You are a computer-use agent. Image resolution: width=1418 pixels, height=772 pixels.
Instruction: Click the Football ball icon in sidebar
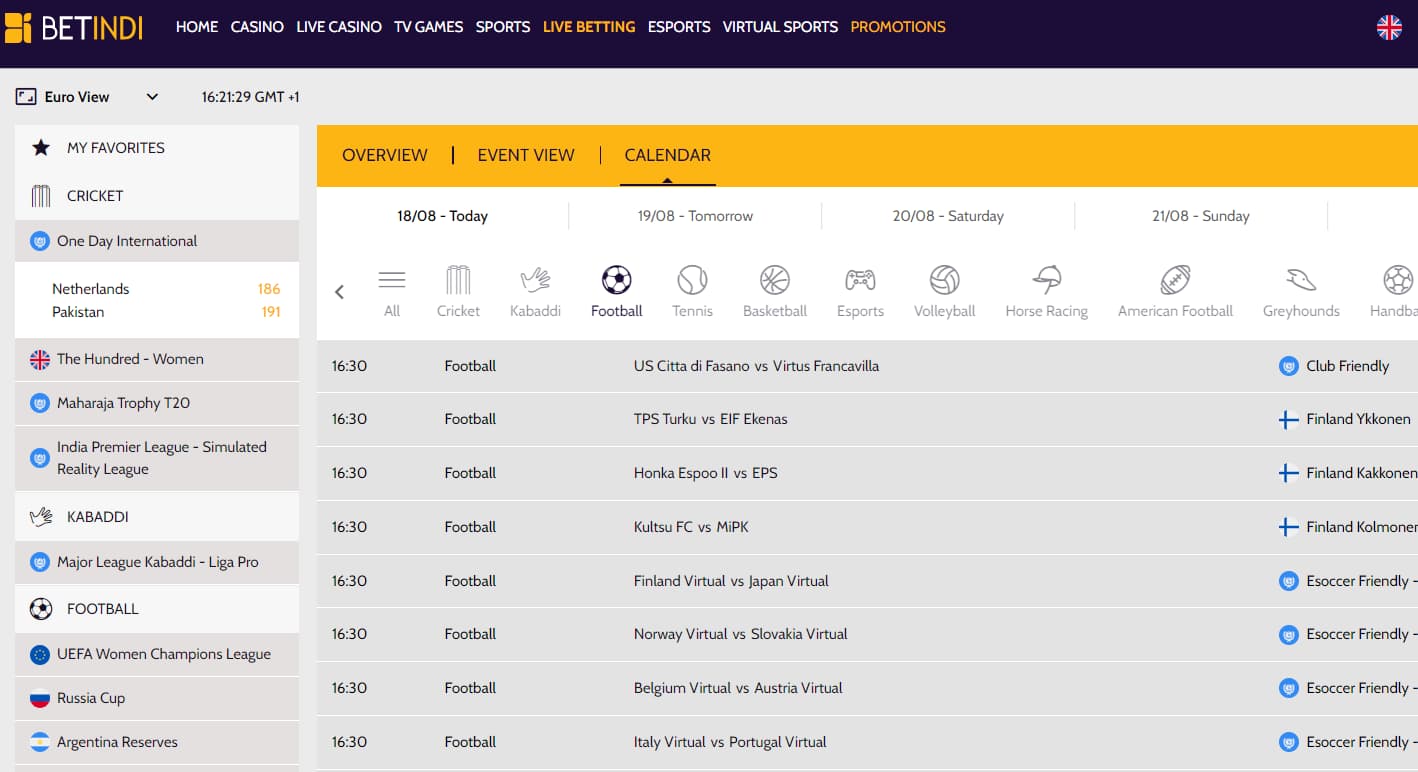click(41, 609)
